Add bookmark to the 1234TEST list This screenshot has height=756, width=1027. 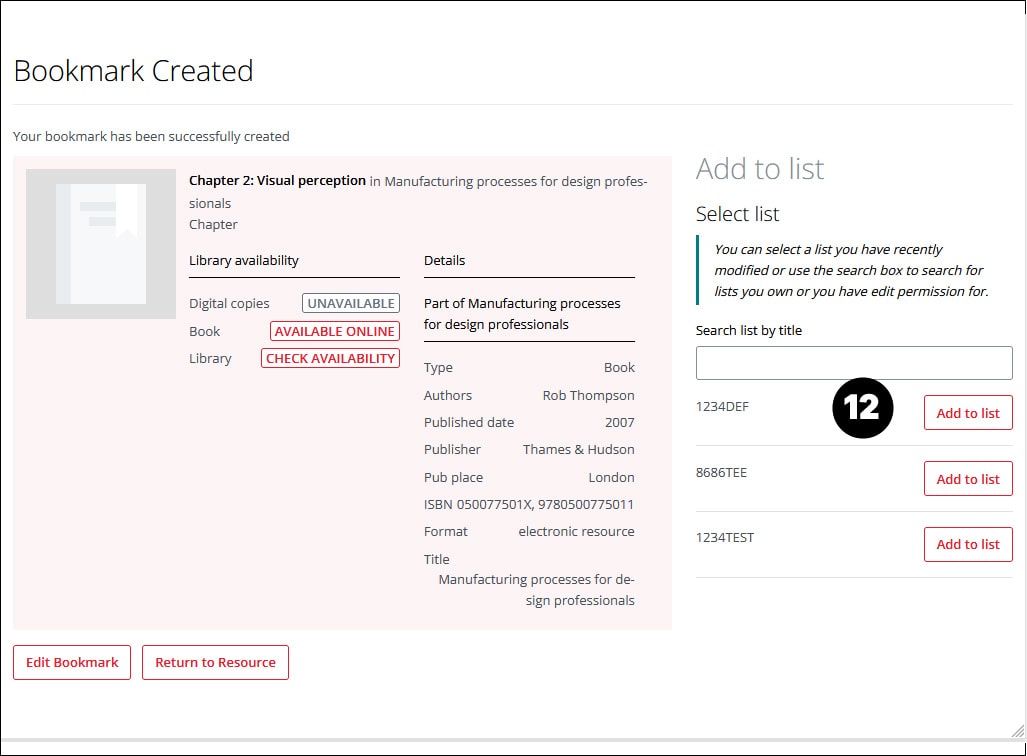(967, 544)
